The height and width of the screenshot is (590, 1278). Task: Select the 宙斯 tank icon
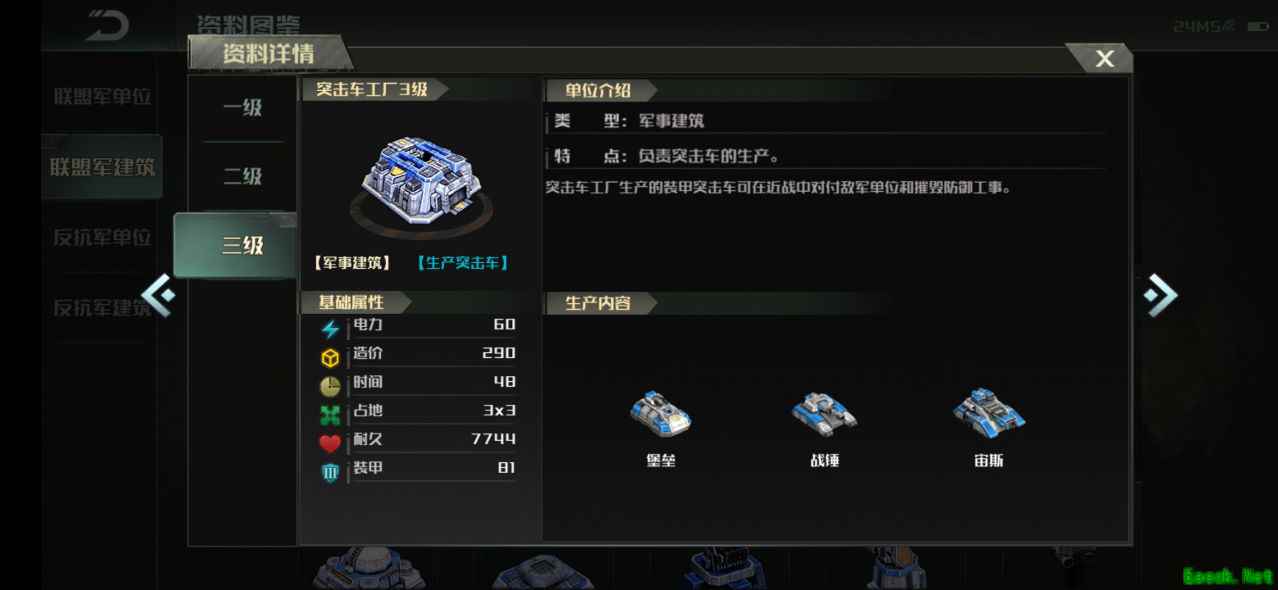[x=988, y=412]
